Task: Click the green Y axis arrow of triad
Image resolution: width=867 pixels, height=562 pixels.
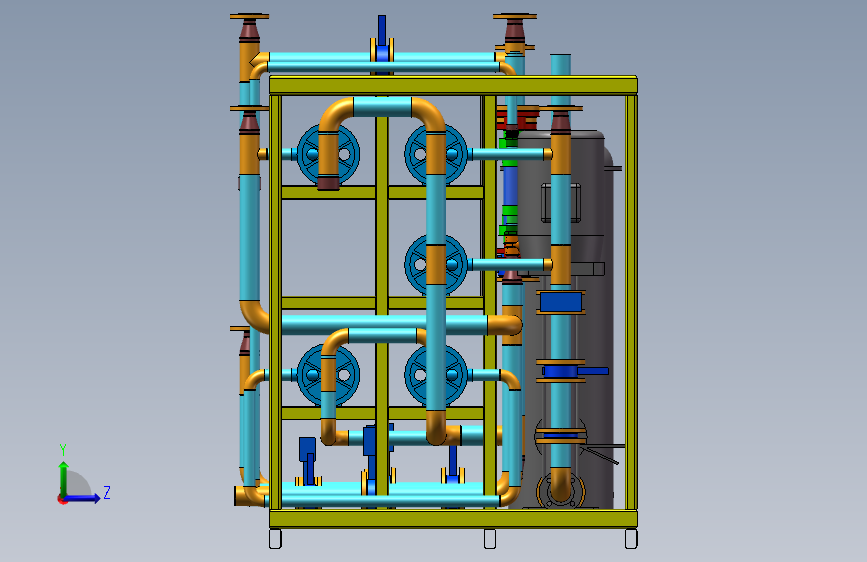Action: (x=64, y=478)
